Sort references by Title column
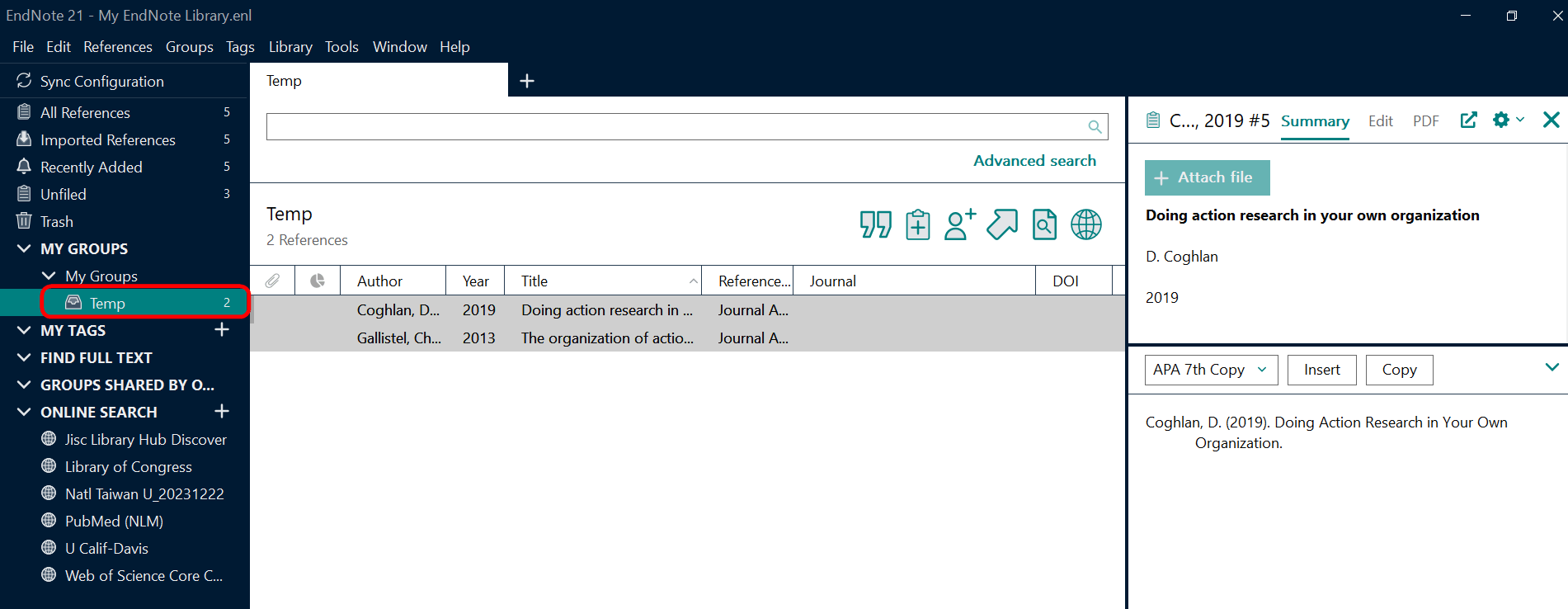Image resolution: width=1568 pixels, height=609 pixels. [x=603, y=281]
